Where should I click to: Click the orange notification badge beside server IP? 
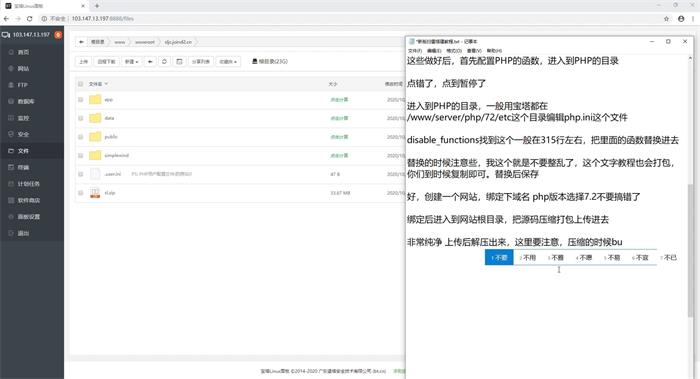pyautogui.click(x=58, y=34)
